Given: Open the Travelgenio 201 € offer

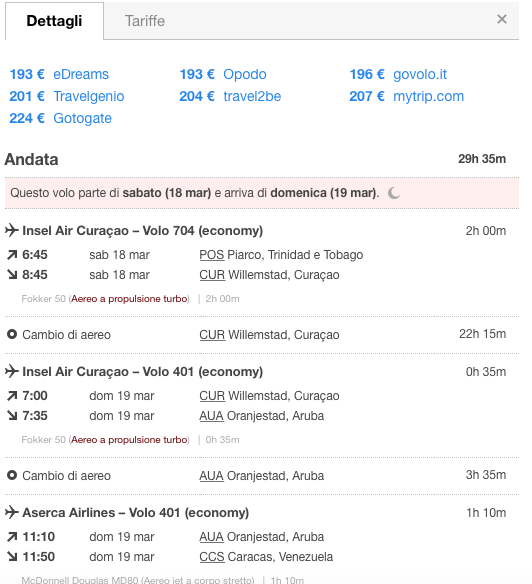Looking at the screenshot, I should click(x=67, y=96).
